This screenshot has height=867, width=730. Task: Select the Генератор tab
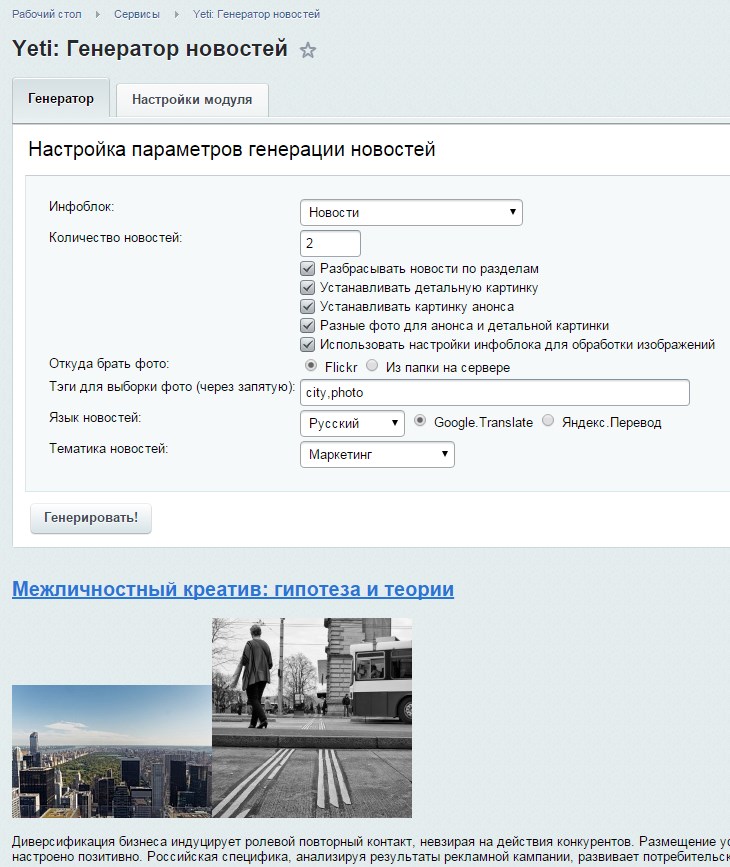point(61,99)
